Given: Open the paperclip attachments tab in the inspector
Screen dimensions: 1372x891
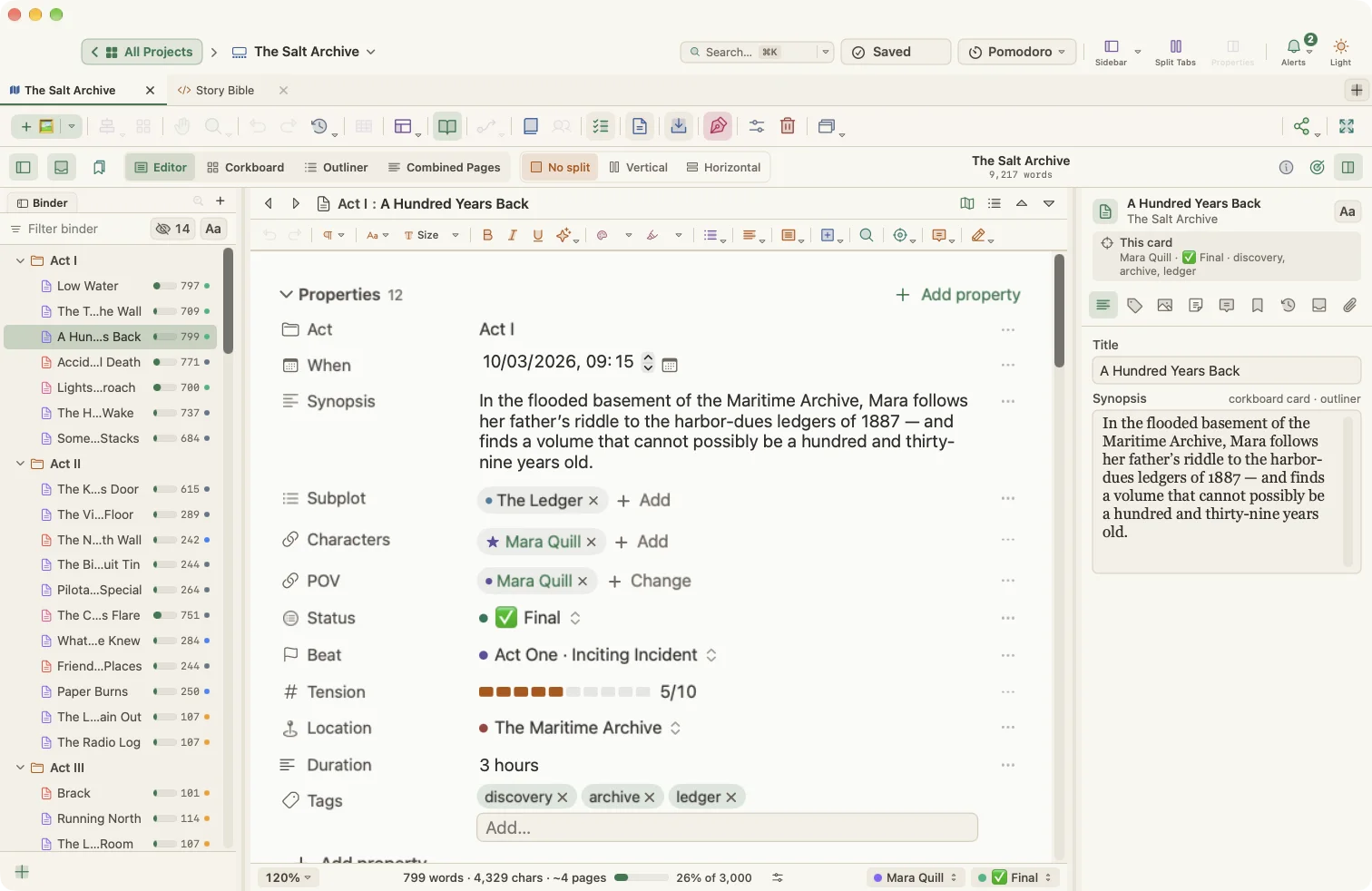Looking at the screenshot, I should pos(1350,306).
